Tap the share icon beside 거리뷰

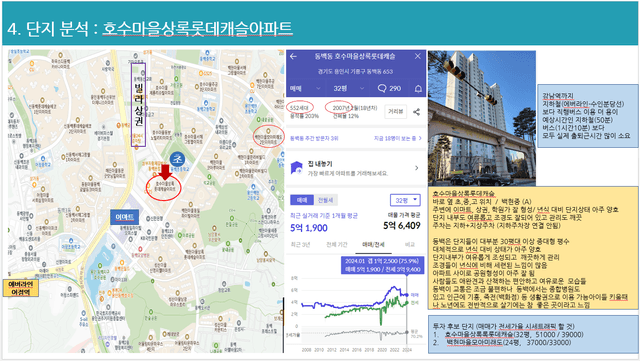(x=416, y=111)
